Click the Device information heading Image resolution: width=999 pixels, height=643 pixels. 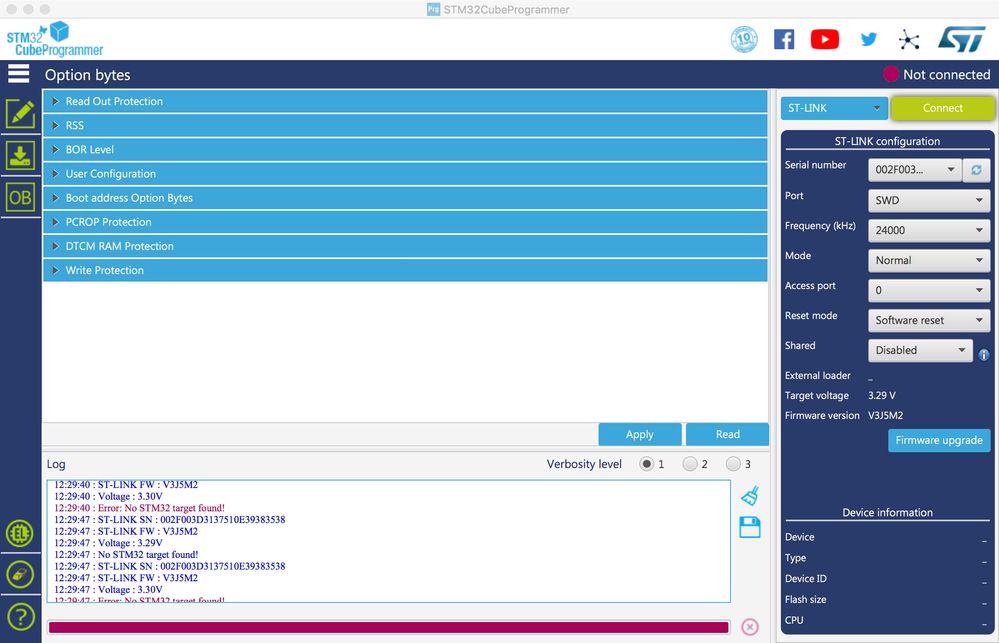pos(888,512)
